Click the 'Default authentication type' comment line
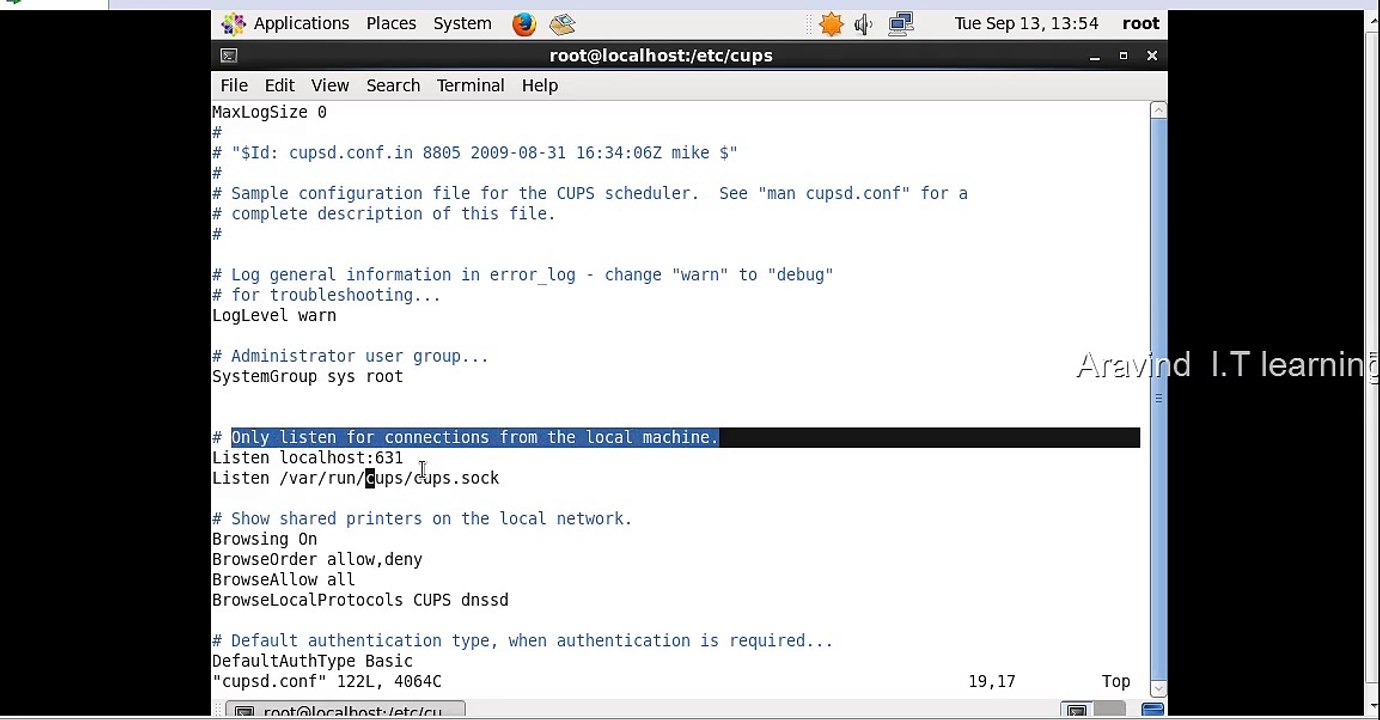 [522, 641]
